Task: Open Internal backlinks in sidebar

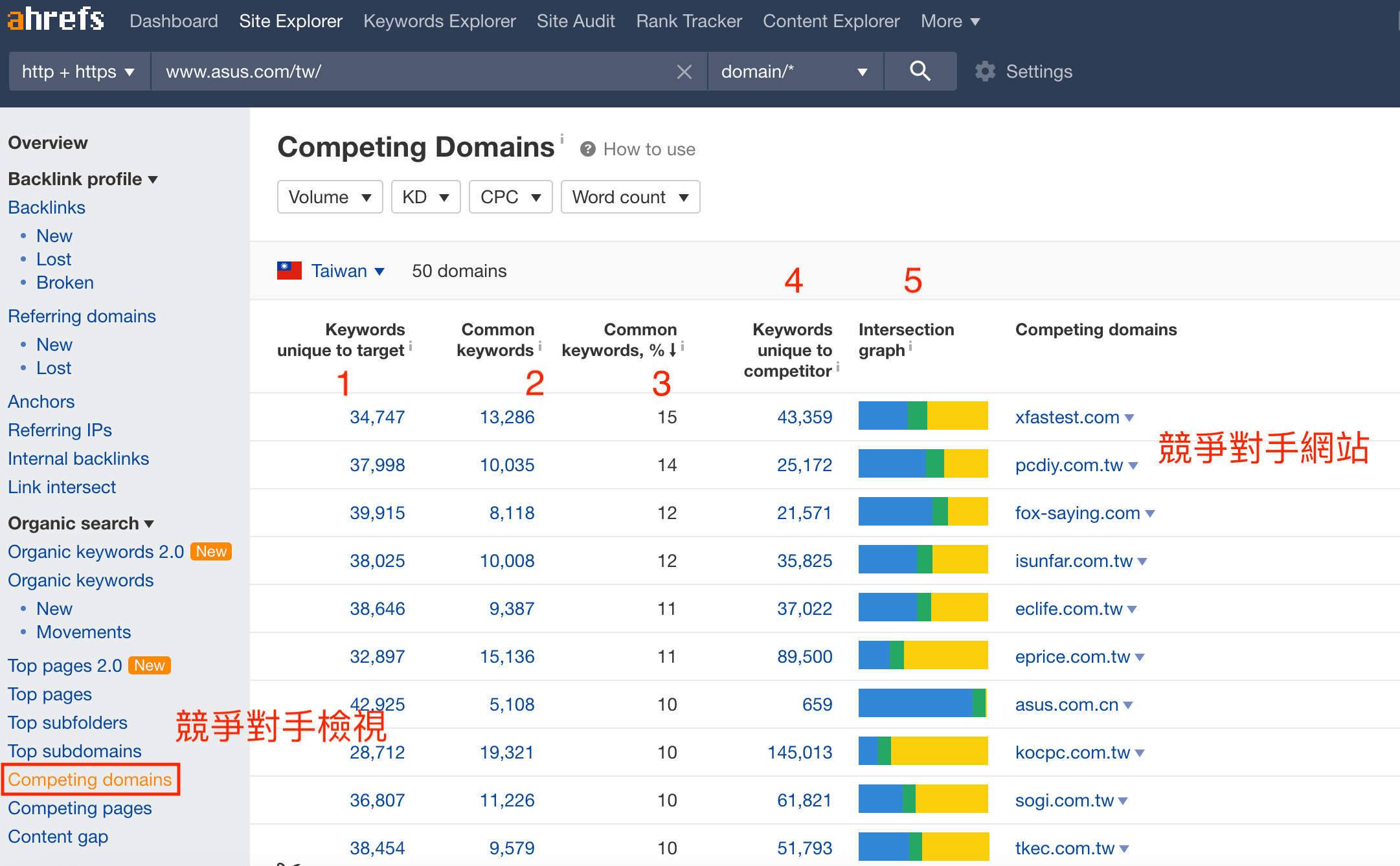Action: point(78,458)
